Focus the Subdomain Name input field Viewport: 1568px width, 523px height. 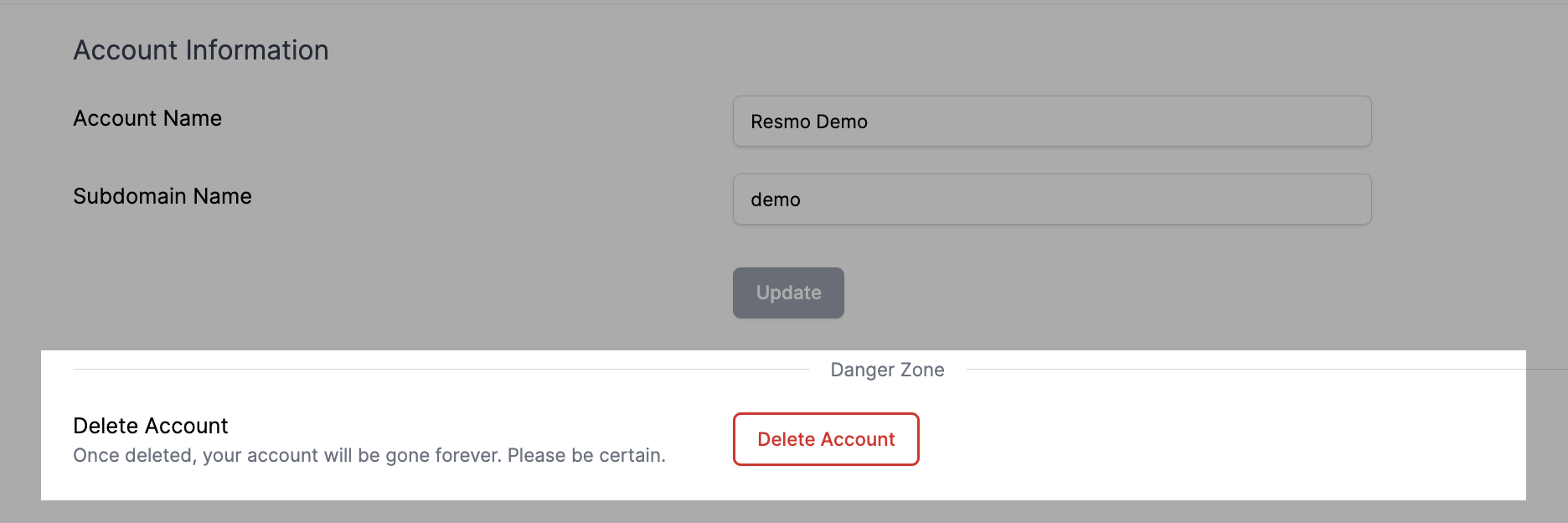click(1051, 199)
